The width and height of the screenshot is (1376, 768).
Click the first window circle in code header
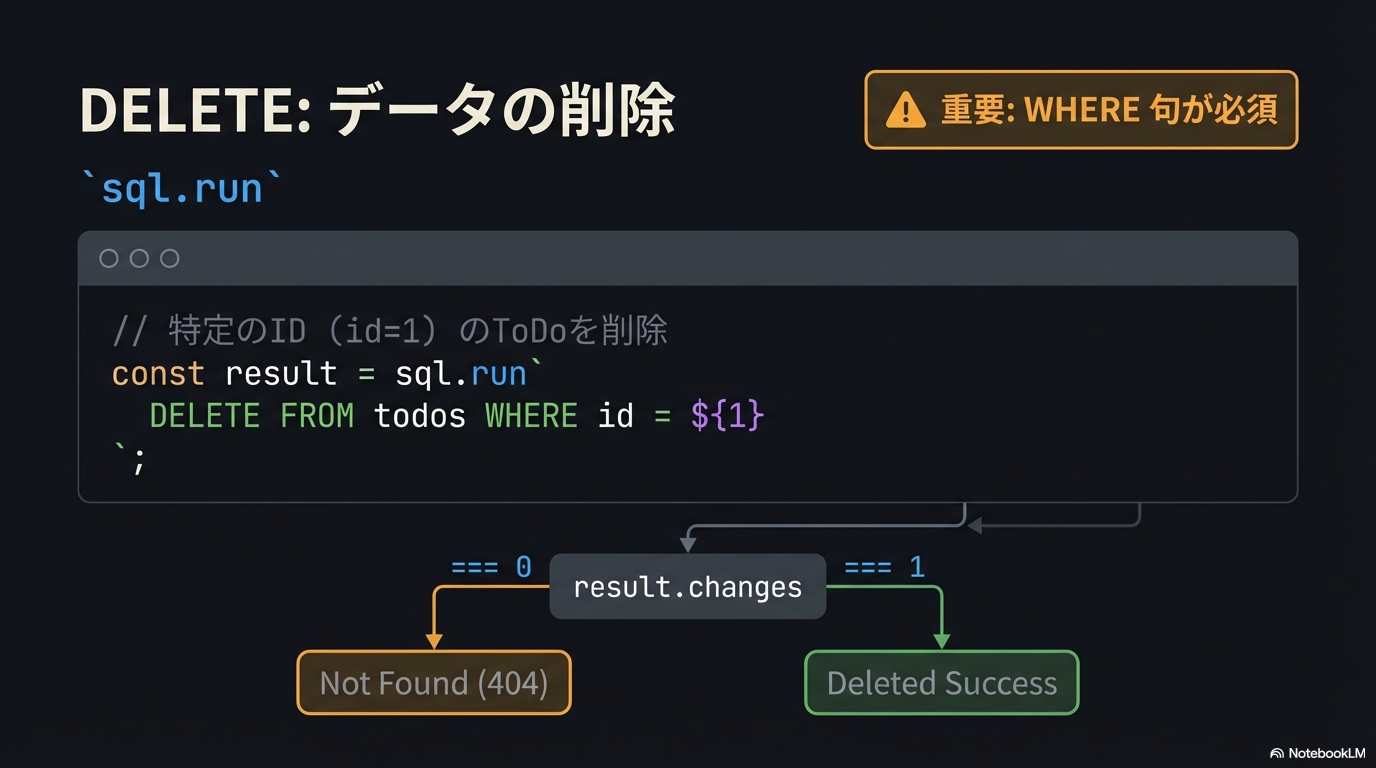click(x=109, y=259)
